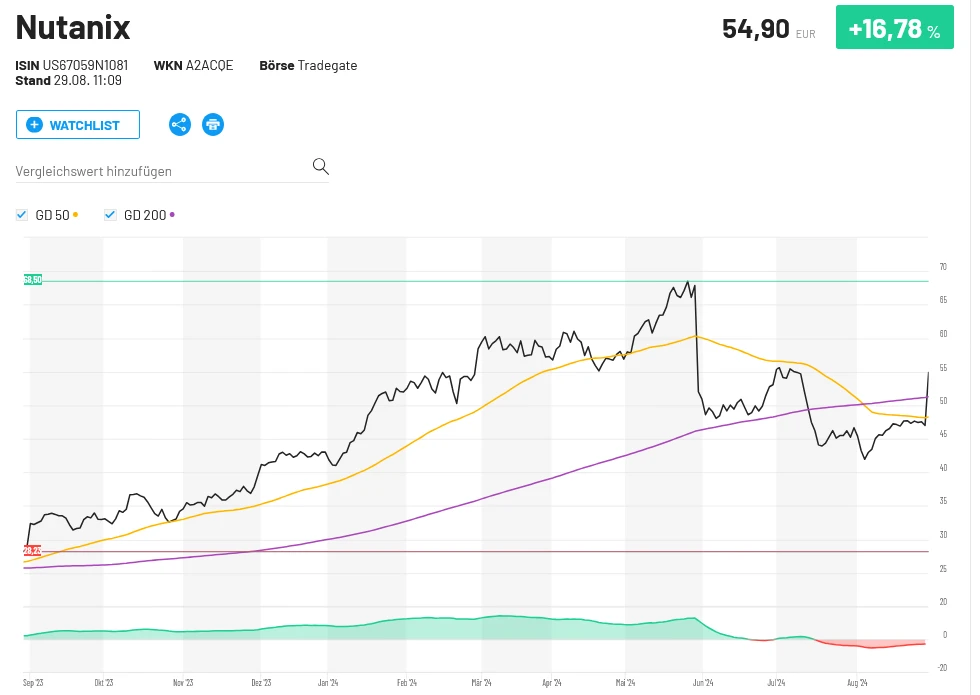
Task: Click the Jan '24 axis label
Action: point(329,683)
